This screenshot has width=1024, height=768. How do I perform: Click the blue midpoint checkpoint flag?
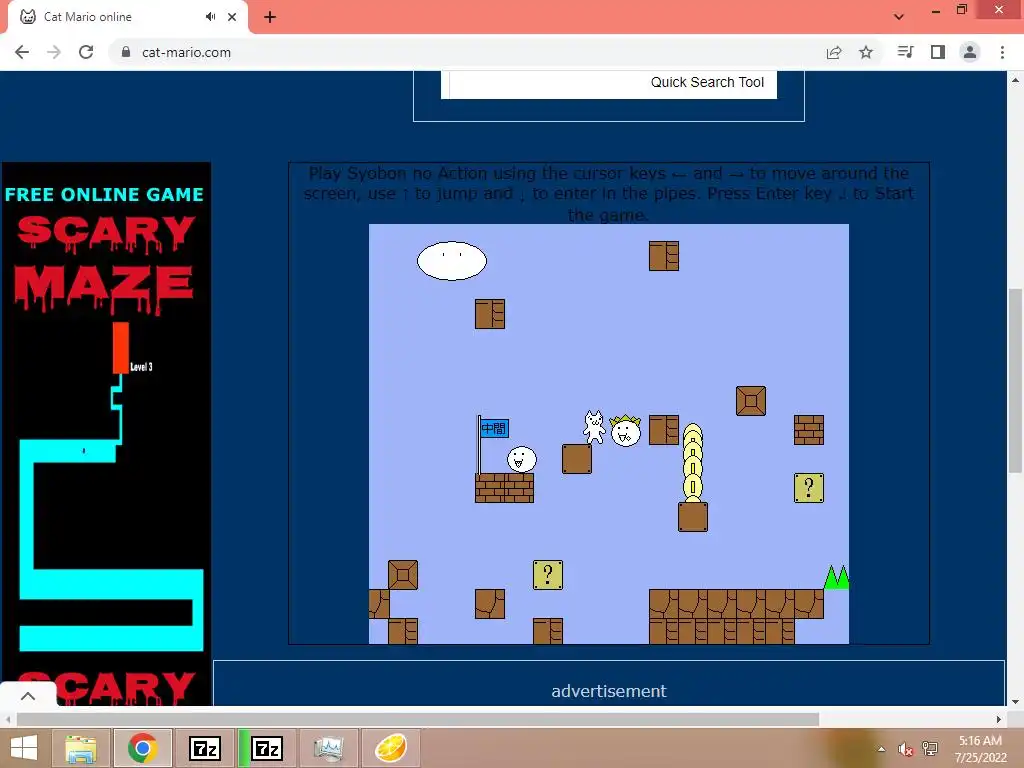(x=494, y=428)
